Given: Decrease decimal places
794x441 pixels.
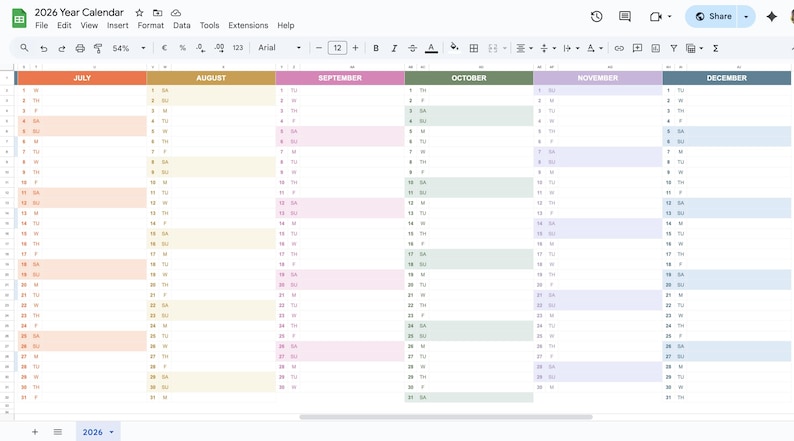Looking at the screenshot, I should [x=201, y=48].
